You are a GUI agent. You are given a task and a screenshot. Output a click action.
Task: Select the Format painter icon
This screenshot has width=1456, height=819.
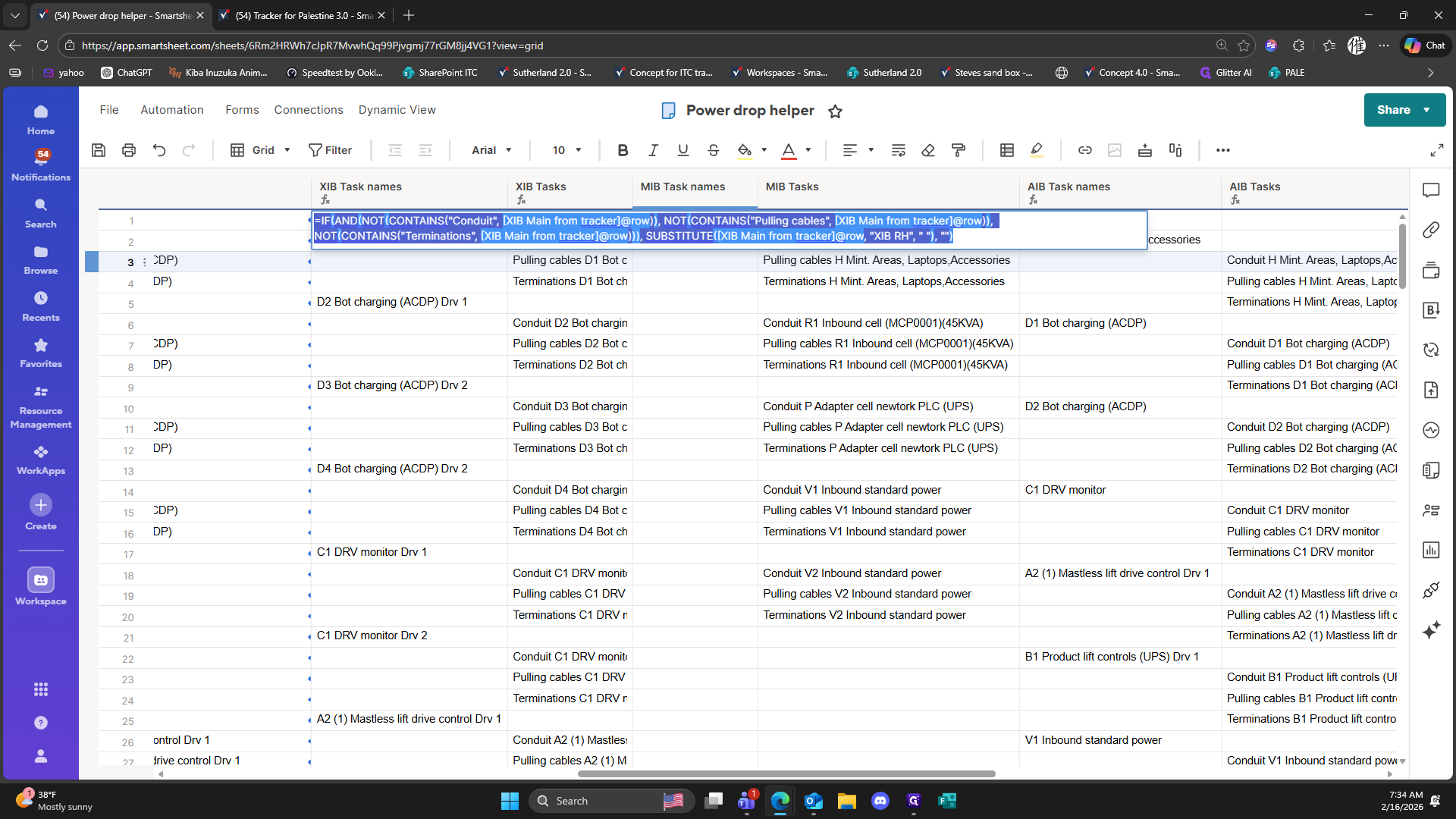point(959,150)
